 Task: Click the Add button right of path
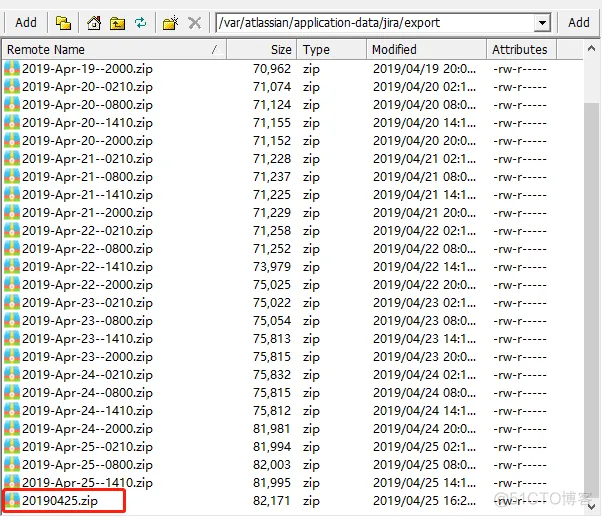pyautogui.click(x=579, y=23)
